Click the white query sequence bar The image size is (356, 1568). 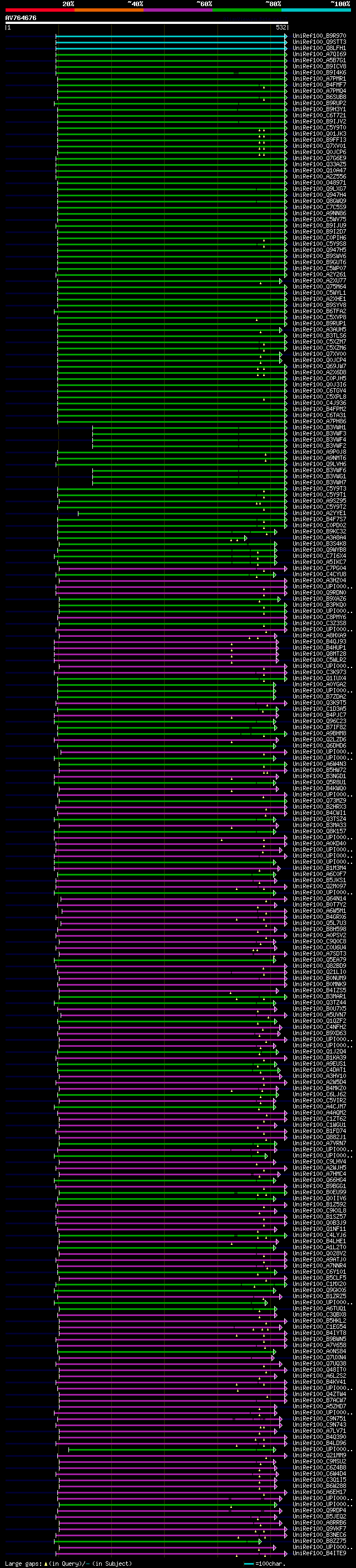coord(146,23)
